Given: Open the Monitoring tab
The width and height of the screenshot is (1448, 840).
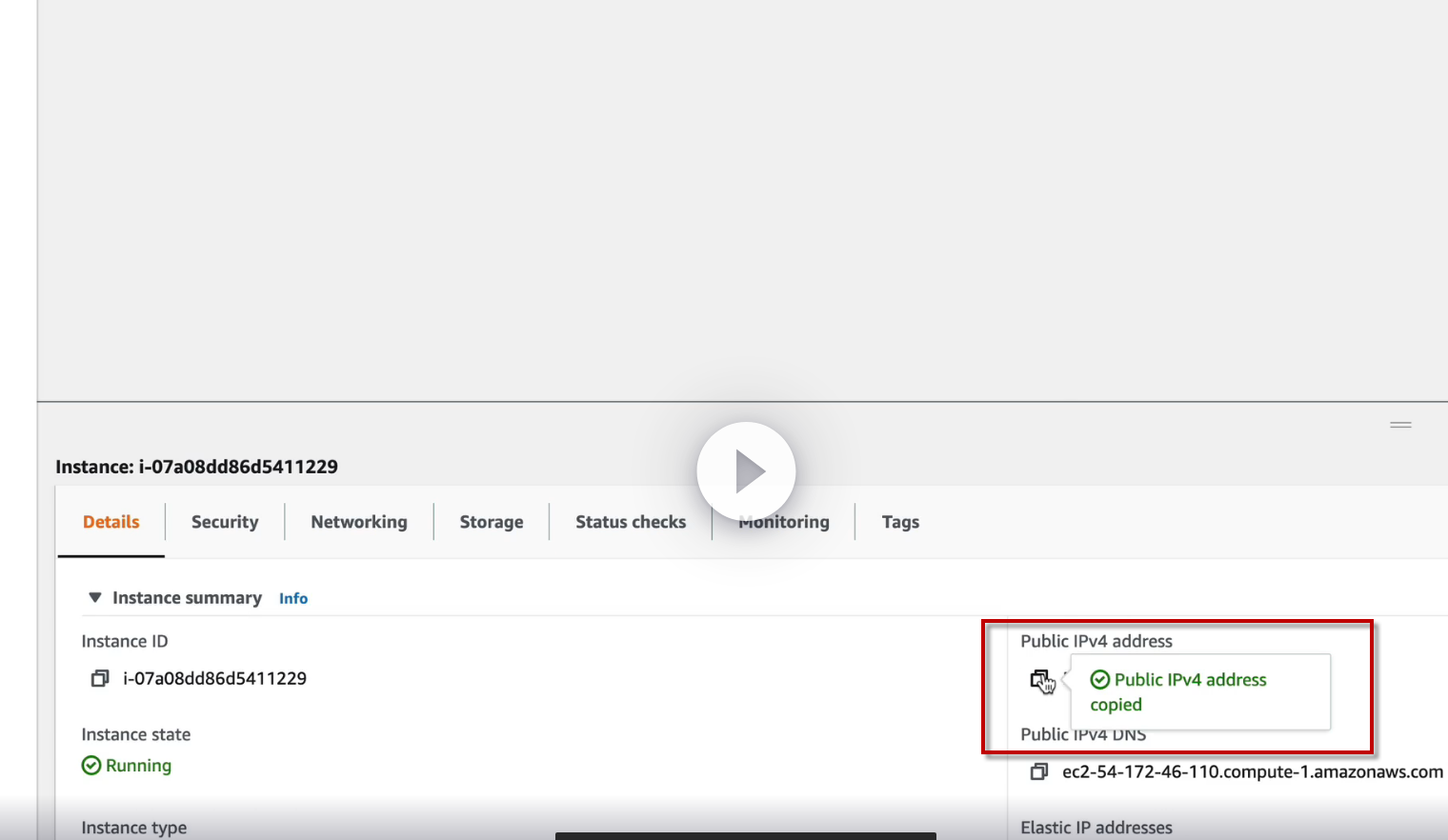Looking at the screenshot, I should click(784, 522).
